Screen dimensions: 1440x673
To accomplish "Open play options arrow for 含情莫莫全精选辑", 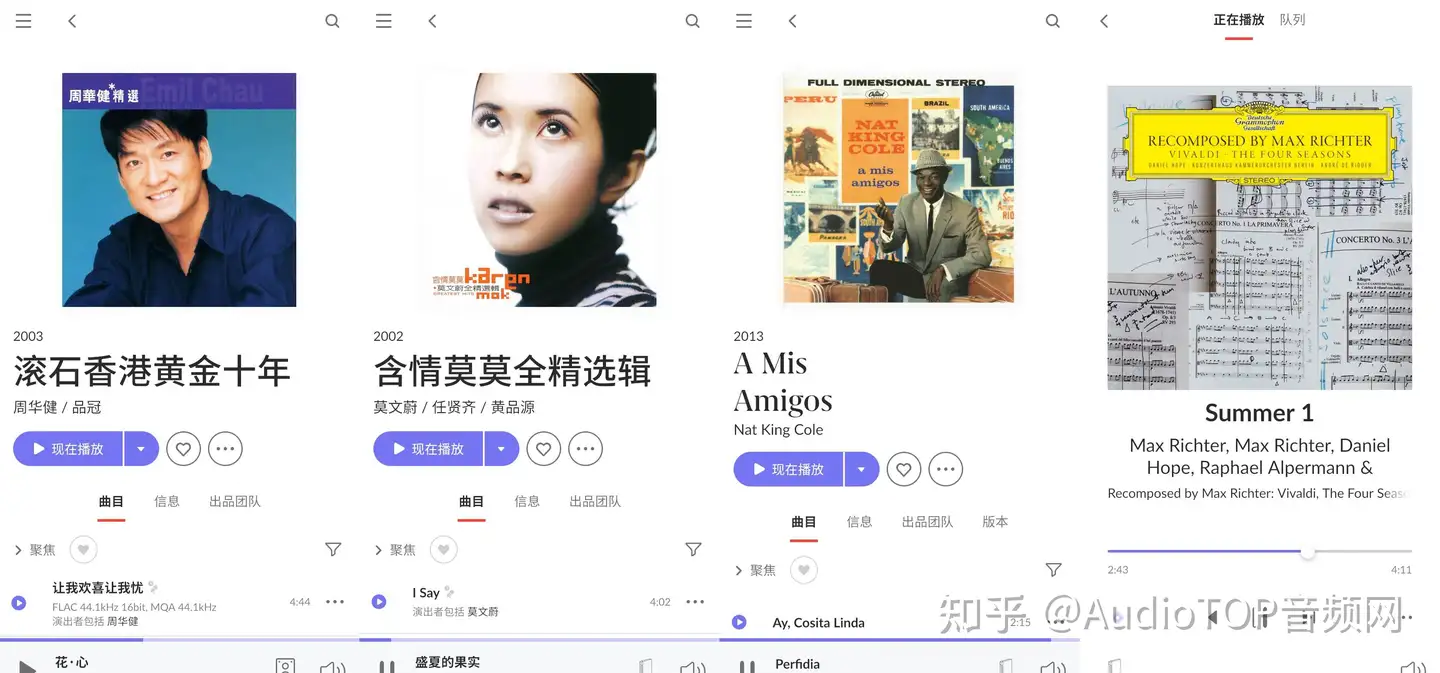I will (501, 449).
